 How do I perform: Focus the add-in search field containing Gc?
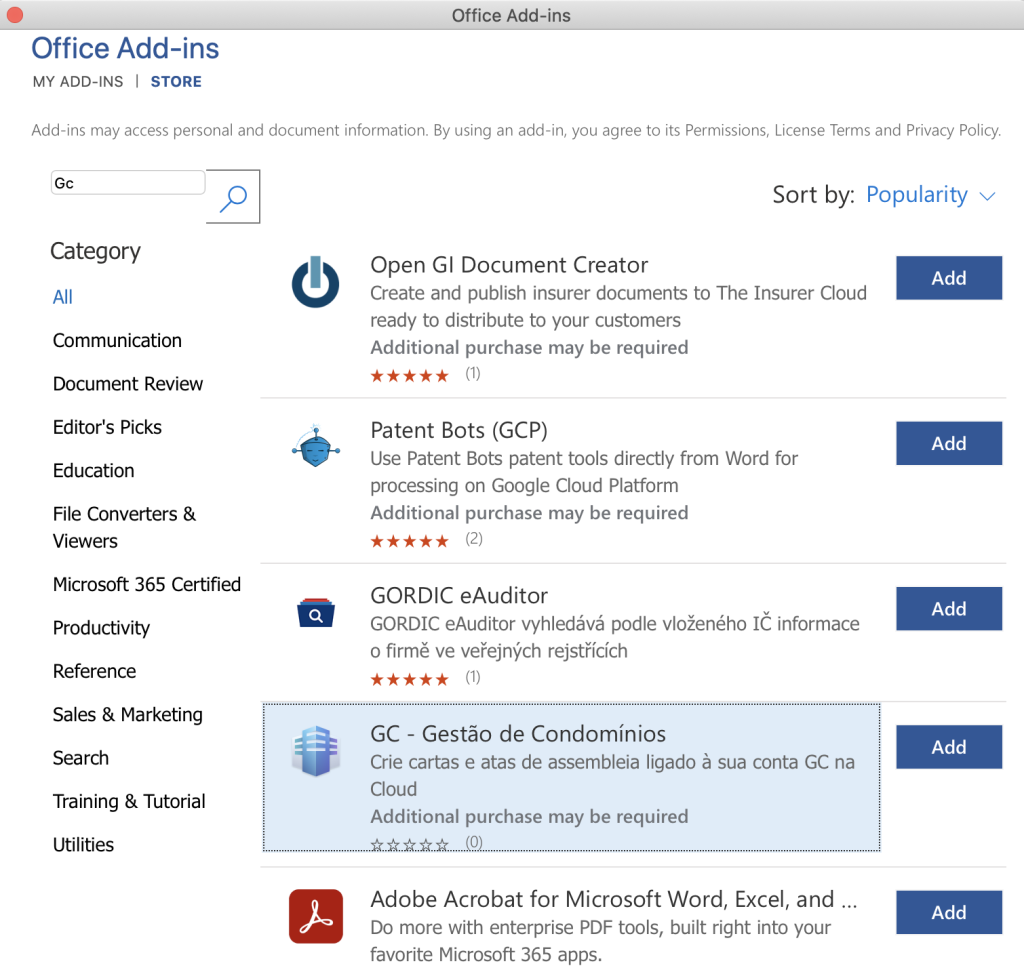[x=128, y=183]
